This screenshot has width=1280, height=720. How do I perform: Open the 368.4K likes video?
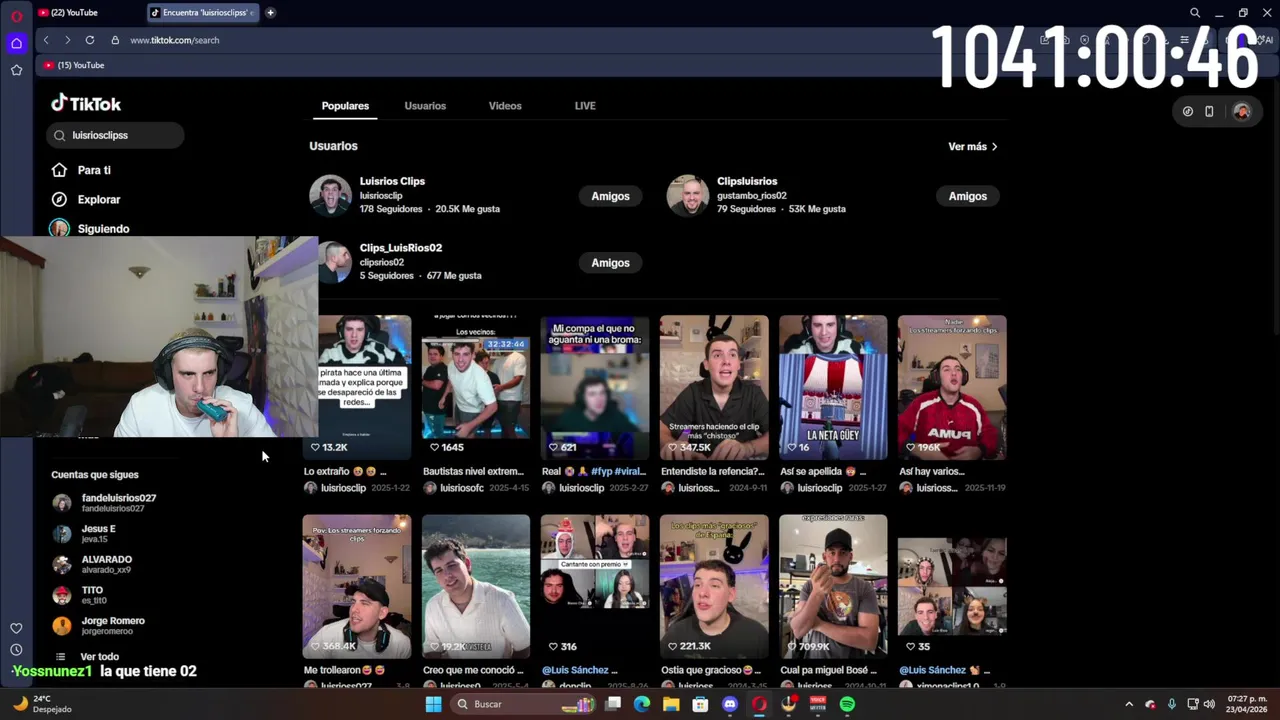(x=357, y=587)
